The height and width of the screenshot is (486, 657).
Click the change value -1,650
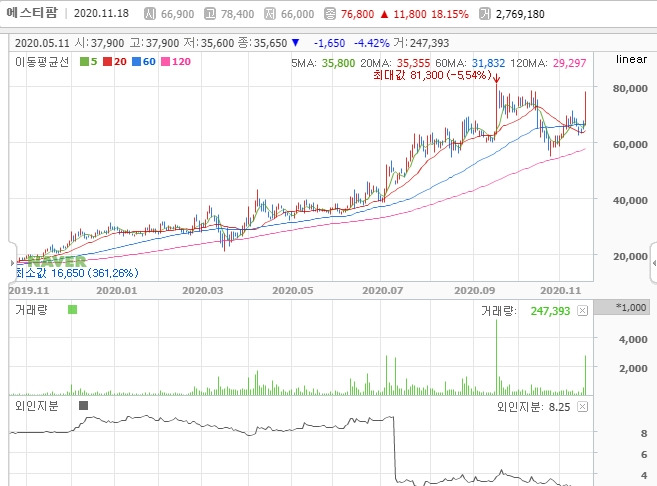tap(330, 43)
